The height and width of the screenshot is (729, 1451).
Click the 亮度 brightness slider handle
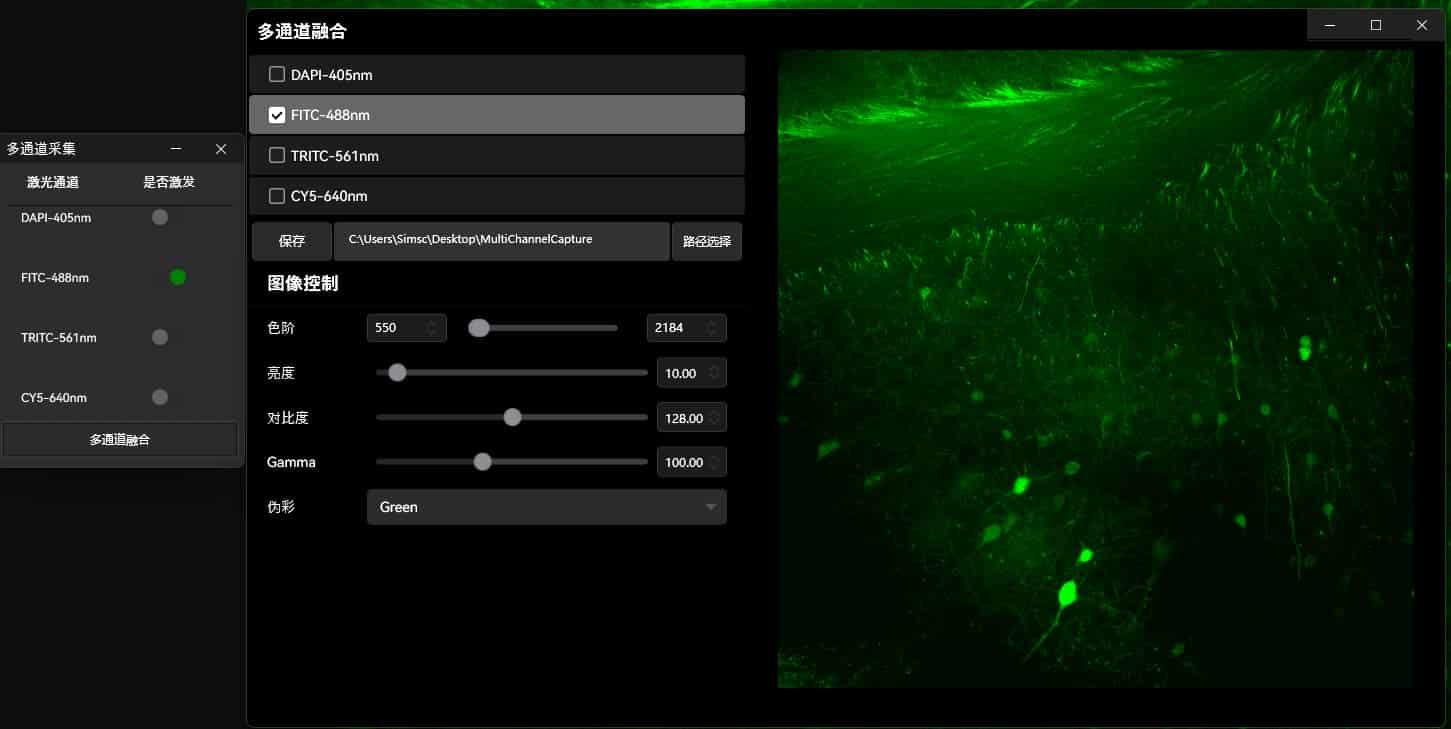[397, 373]
